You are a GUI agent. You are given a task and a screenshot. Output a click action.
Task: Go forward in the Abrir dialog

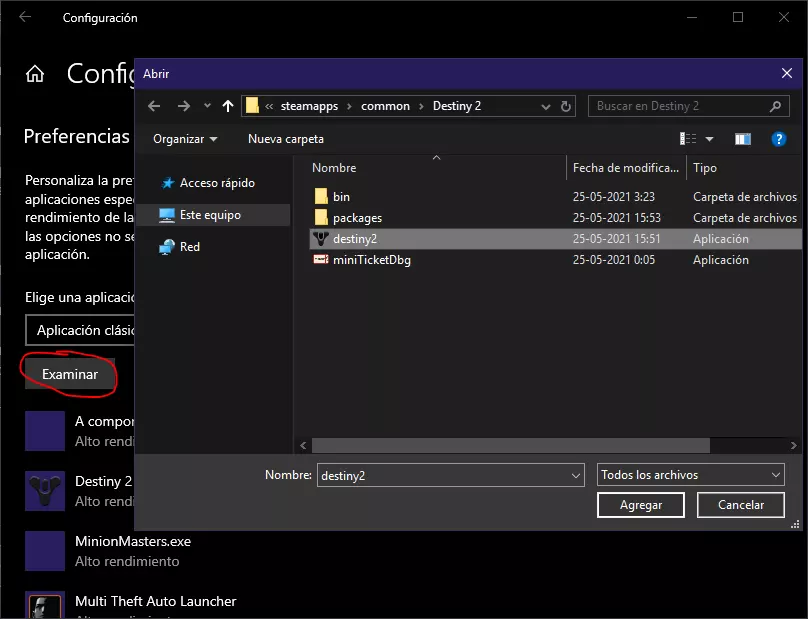(x=183, y=106)
